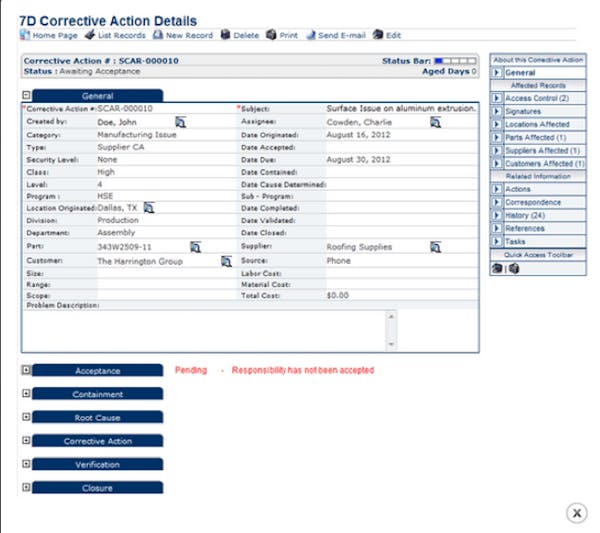Click the List Records link text
600x533 pixels.
point(122,35)
